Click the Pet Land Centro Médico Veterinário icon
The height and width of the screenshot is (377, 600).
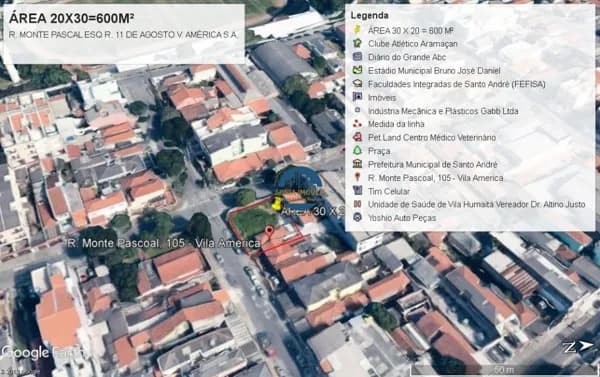point(357,137)
